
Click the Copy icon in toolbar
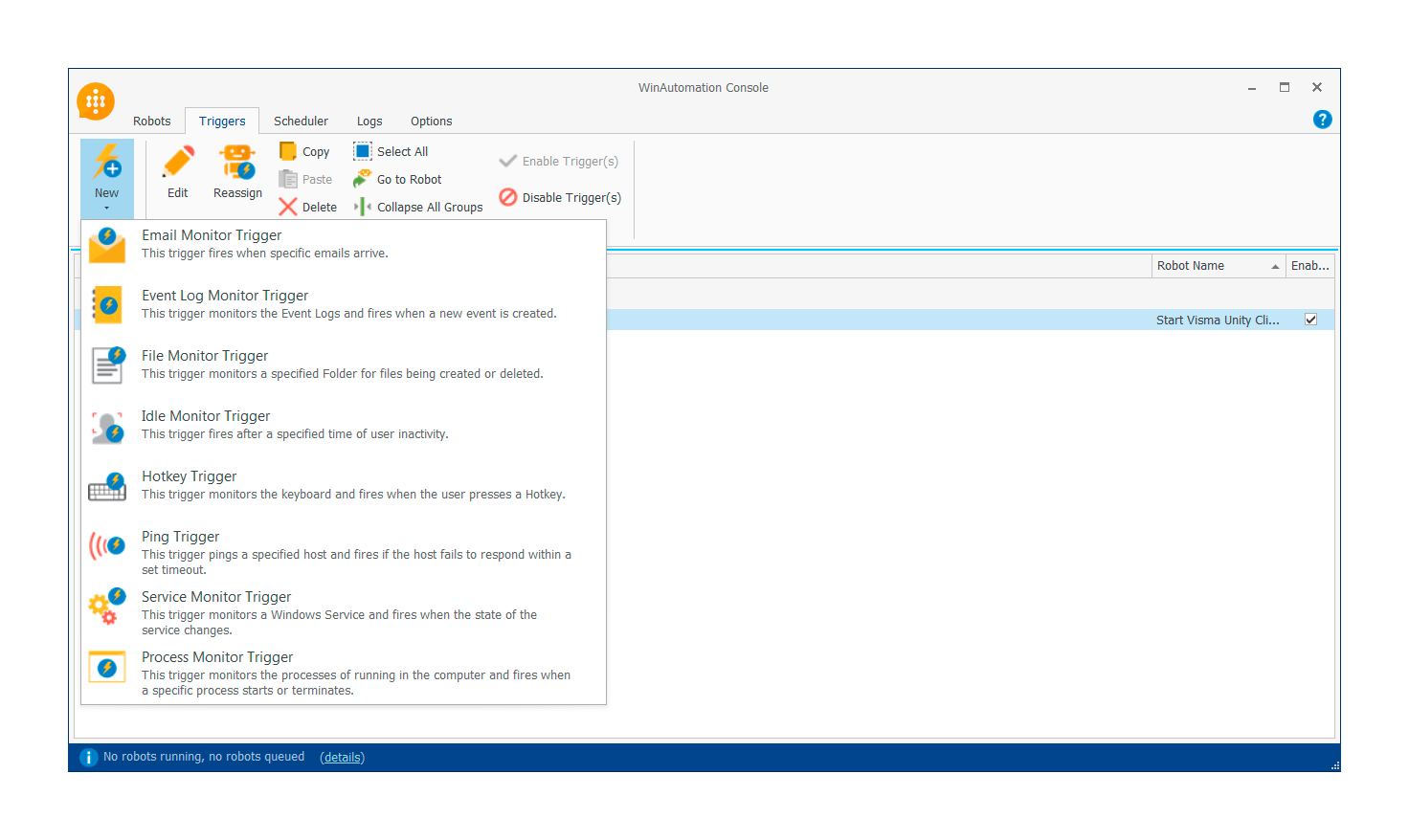288,151
